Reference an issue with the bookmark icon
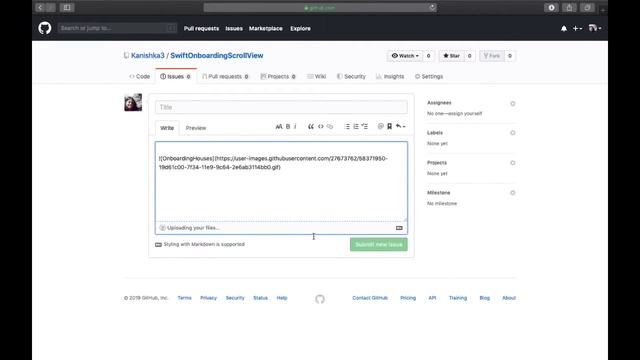This screenshot has height=360, width=640. click(x=389, y=127)
